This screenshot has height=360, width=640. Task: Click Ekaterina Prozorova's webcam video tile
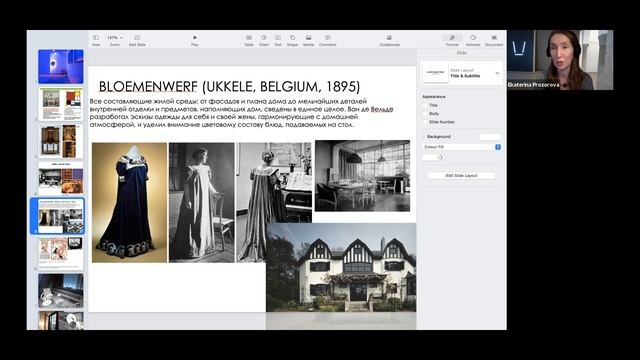coord(560,60)
